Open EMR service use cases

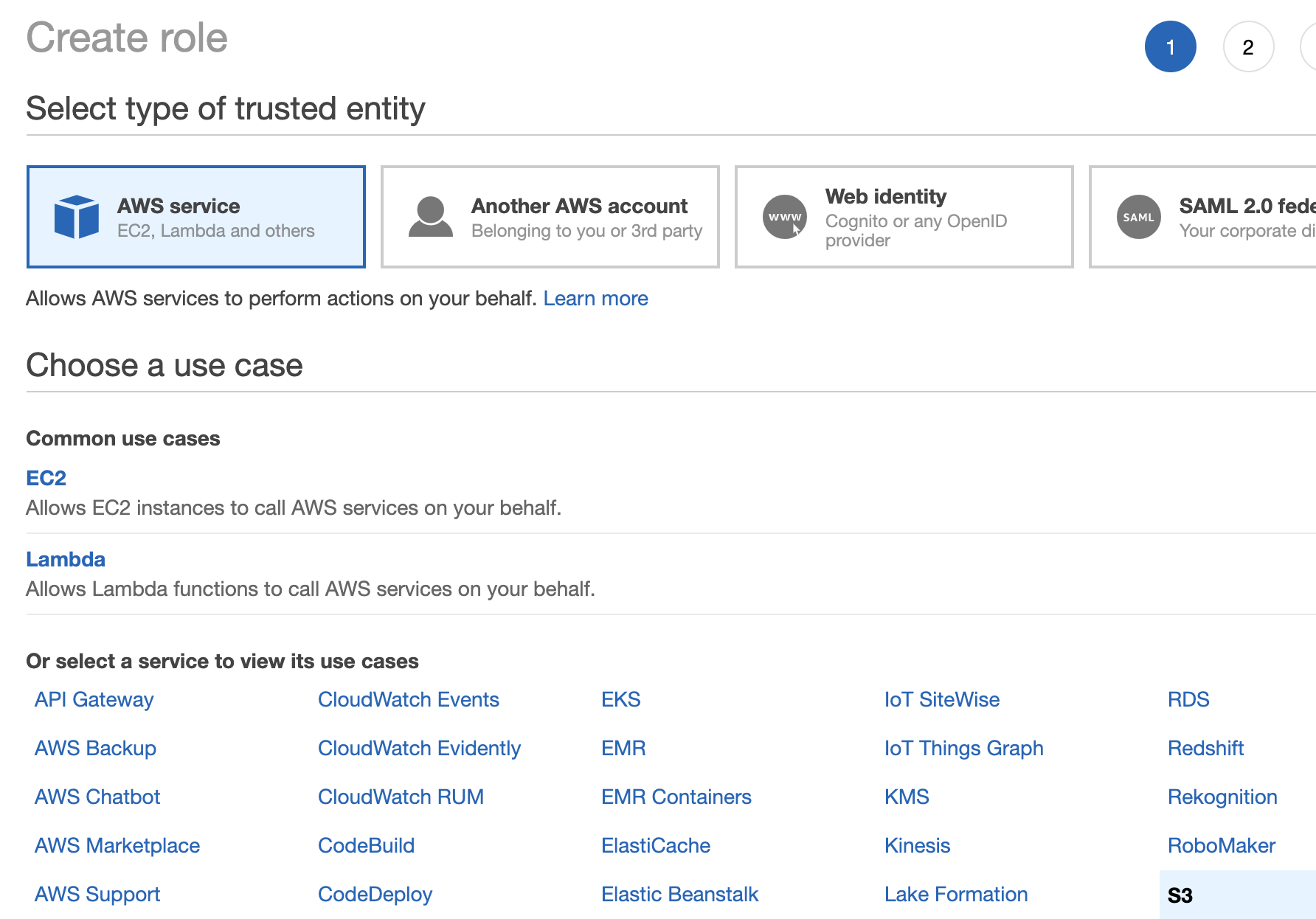coord(623,748)
